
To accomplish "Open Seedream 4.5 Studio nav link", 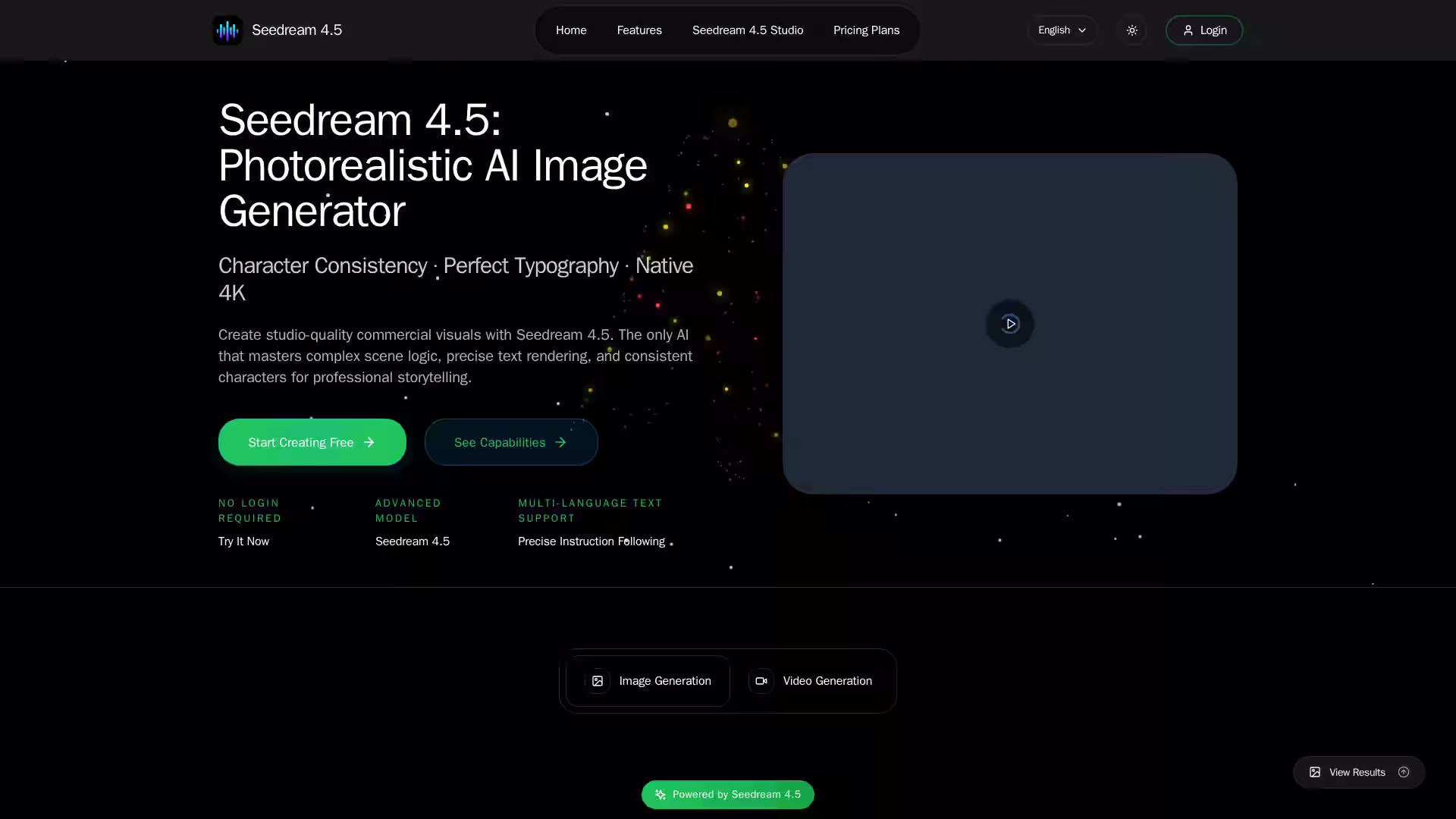I will pos(747,30).
